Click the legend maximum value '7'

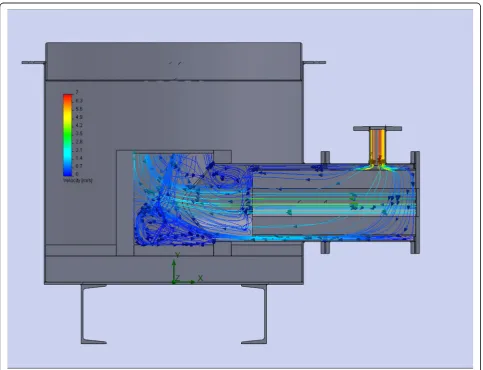pyautogui.click(x=77, y=92)
